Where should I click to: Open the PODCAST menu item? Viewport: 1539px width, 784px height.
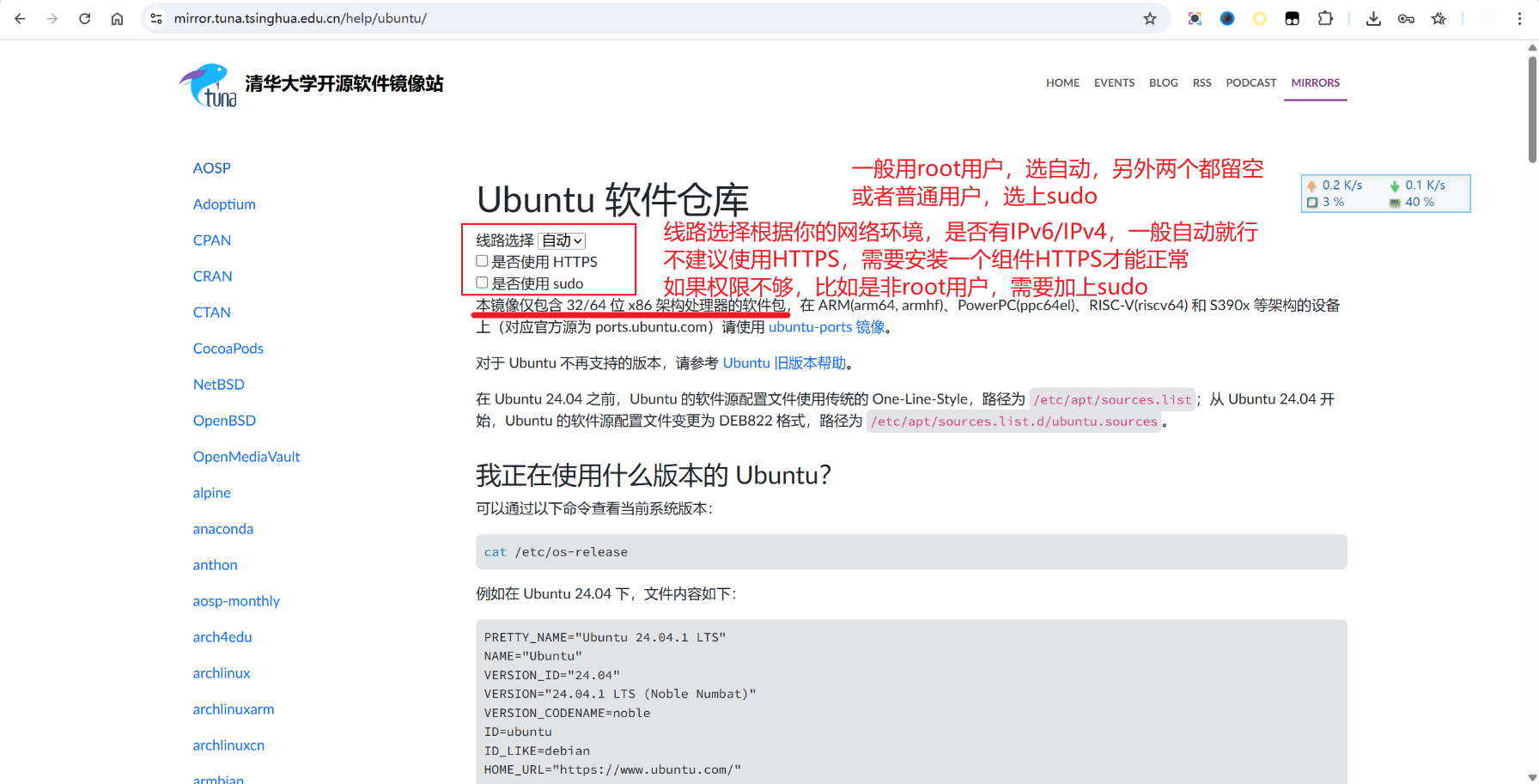tap(1250, 82)
